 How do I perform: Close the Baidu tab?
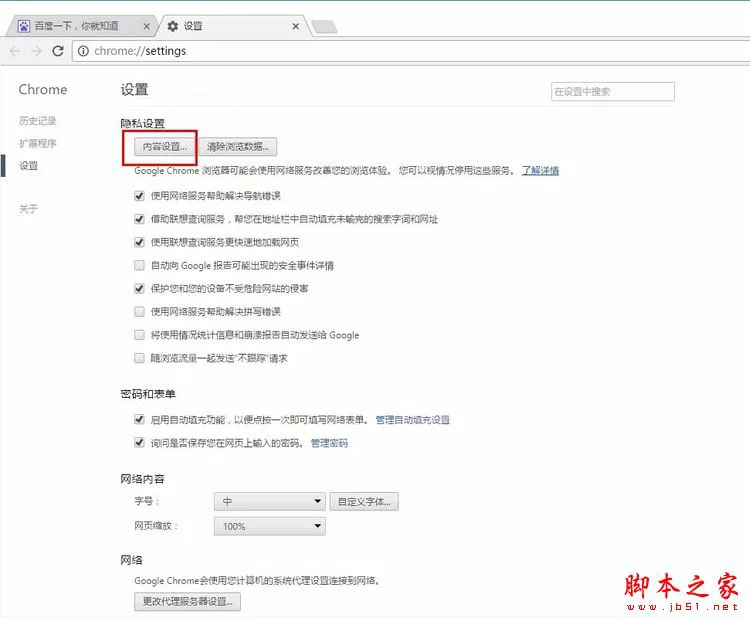(146, 26)
